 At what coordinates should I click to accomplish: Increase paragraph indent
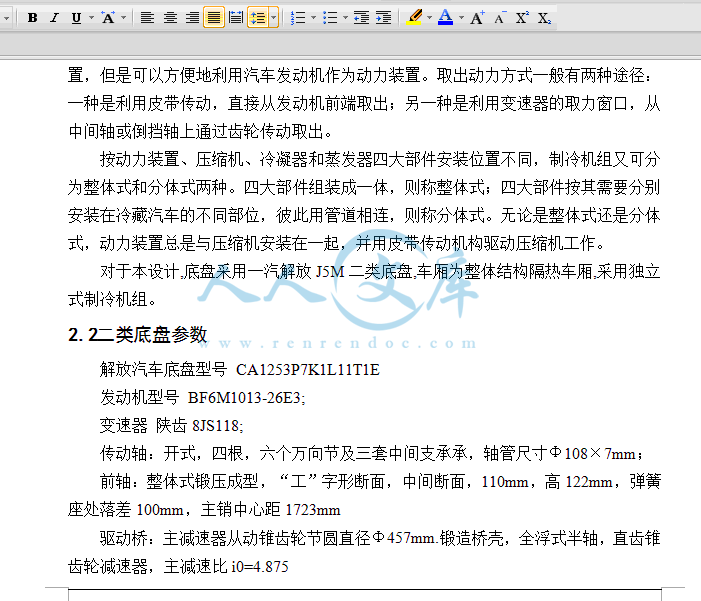click(x=383, y=18)
